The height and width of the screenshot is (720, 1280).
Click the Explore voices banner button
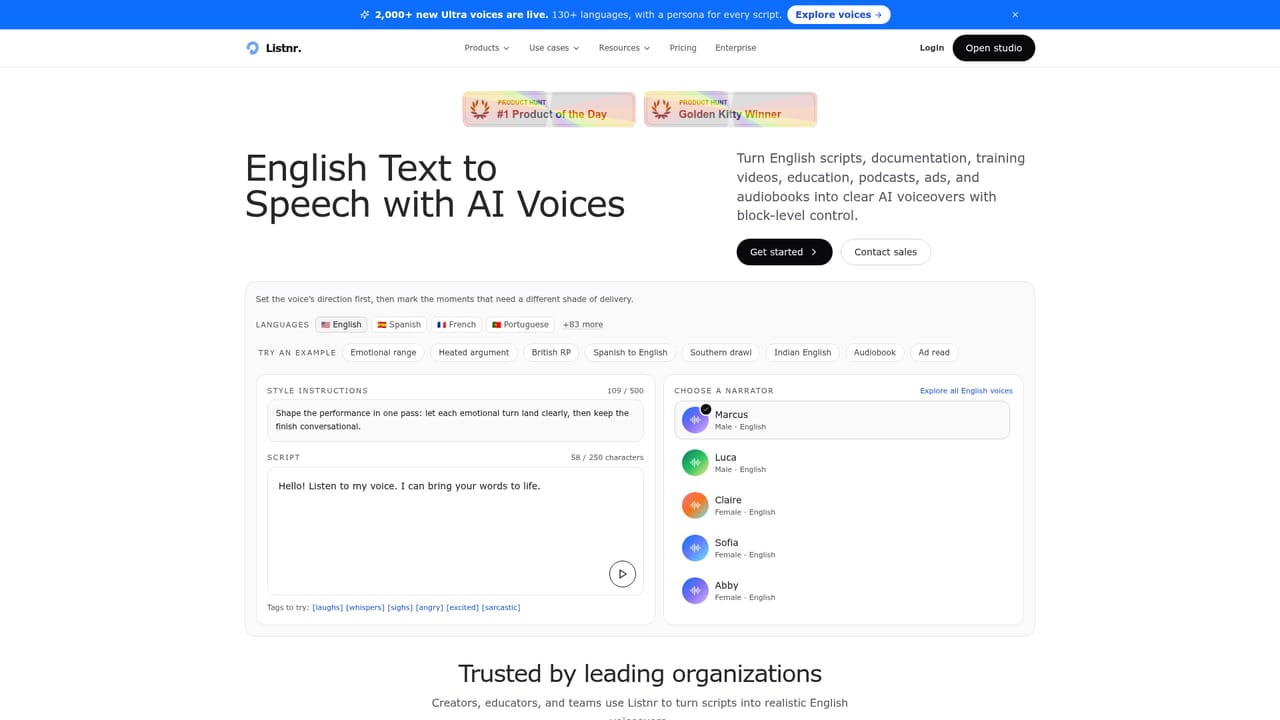(x=839, y=15)
